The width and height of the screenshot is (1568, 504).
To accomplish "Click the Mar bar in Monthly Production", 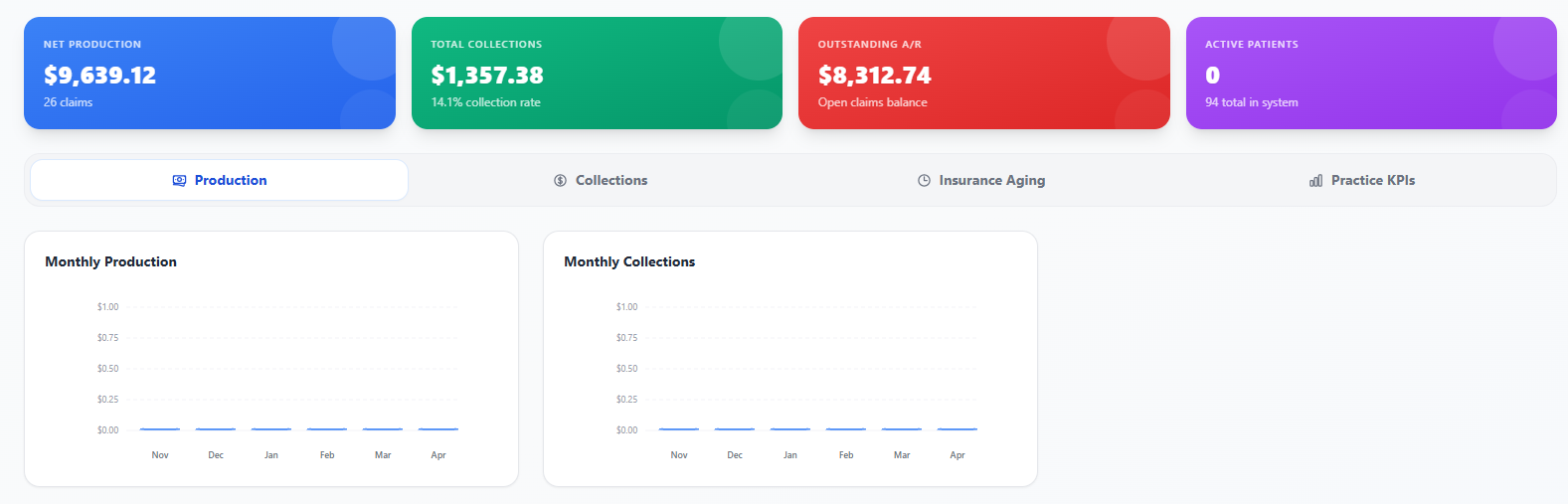I will 383,429.
